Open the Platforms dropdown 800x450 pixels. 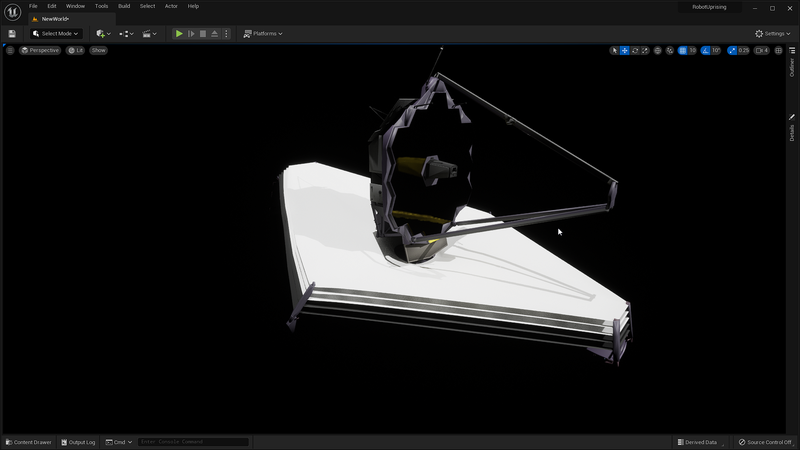coord(263,34)
